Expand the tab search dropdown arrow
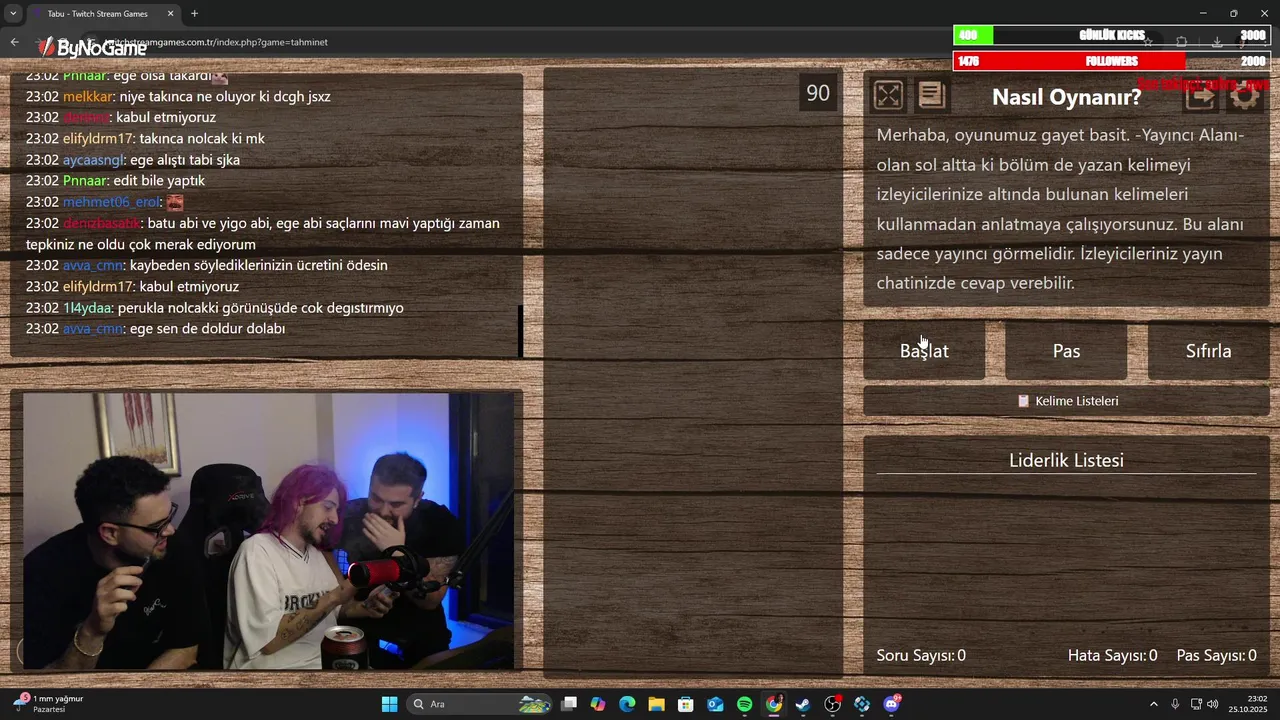 [13, 14]
